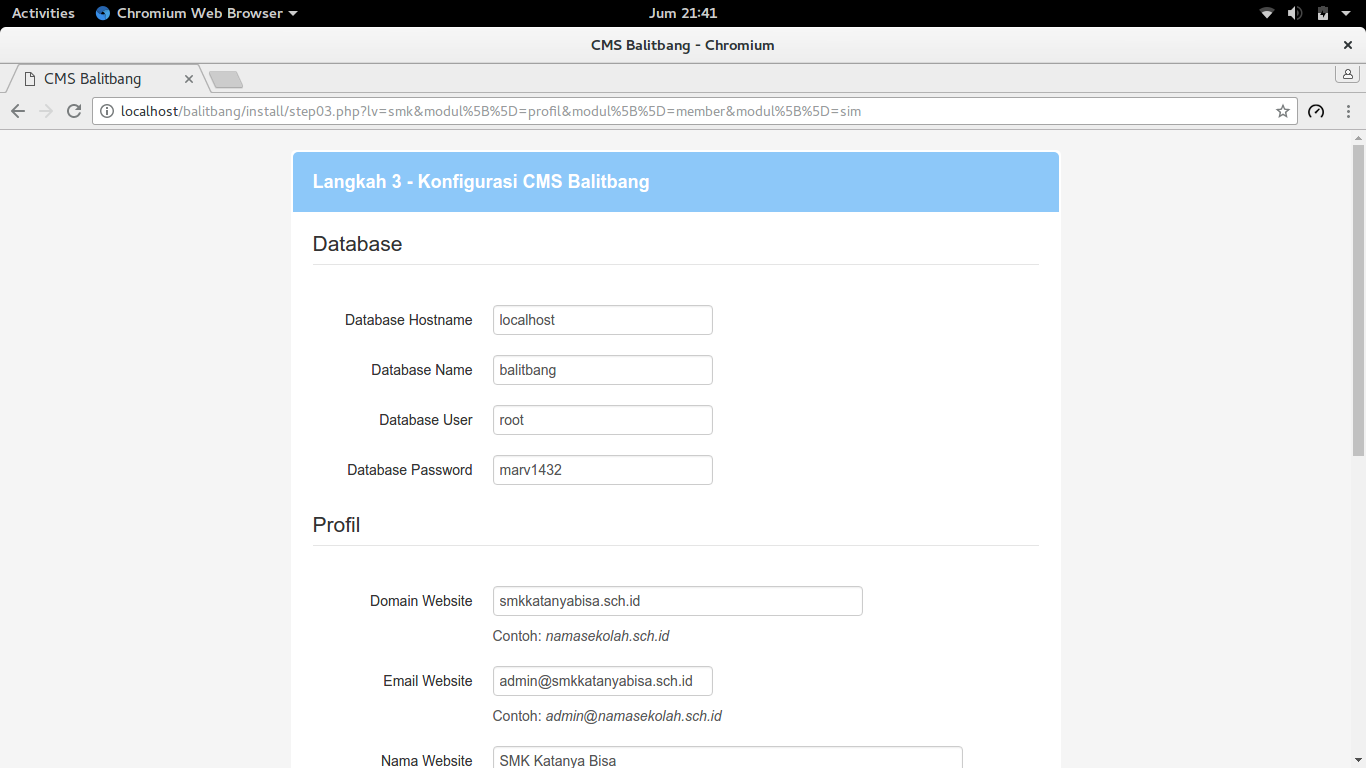This screenshot has height=768, width=1366.
Task: Open the clock showing Jum 21:41
Action: pyautogui.click(x=683, y=13)
